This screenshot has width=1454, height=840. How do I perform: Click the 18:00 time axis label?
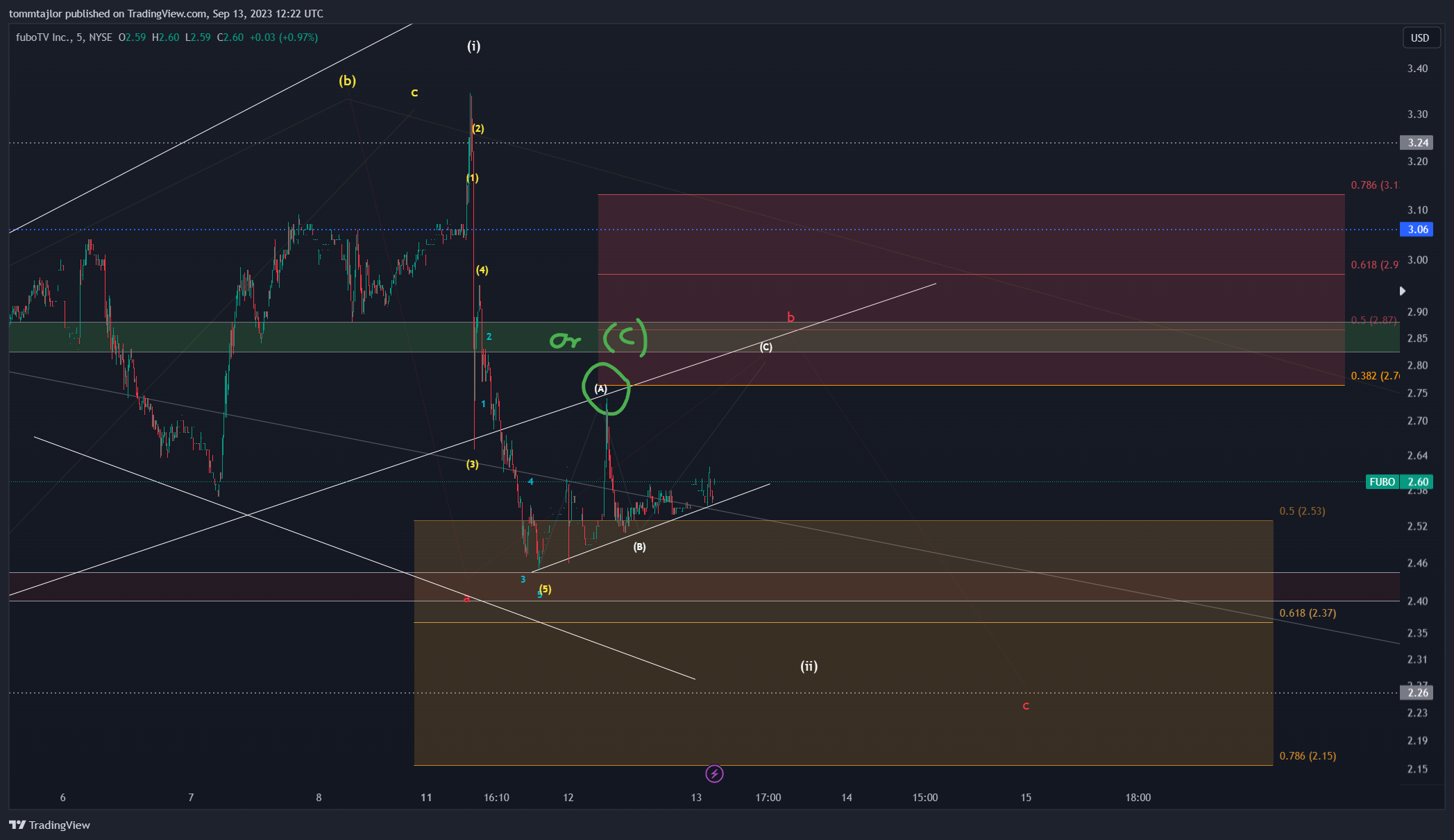(1138, 798)
